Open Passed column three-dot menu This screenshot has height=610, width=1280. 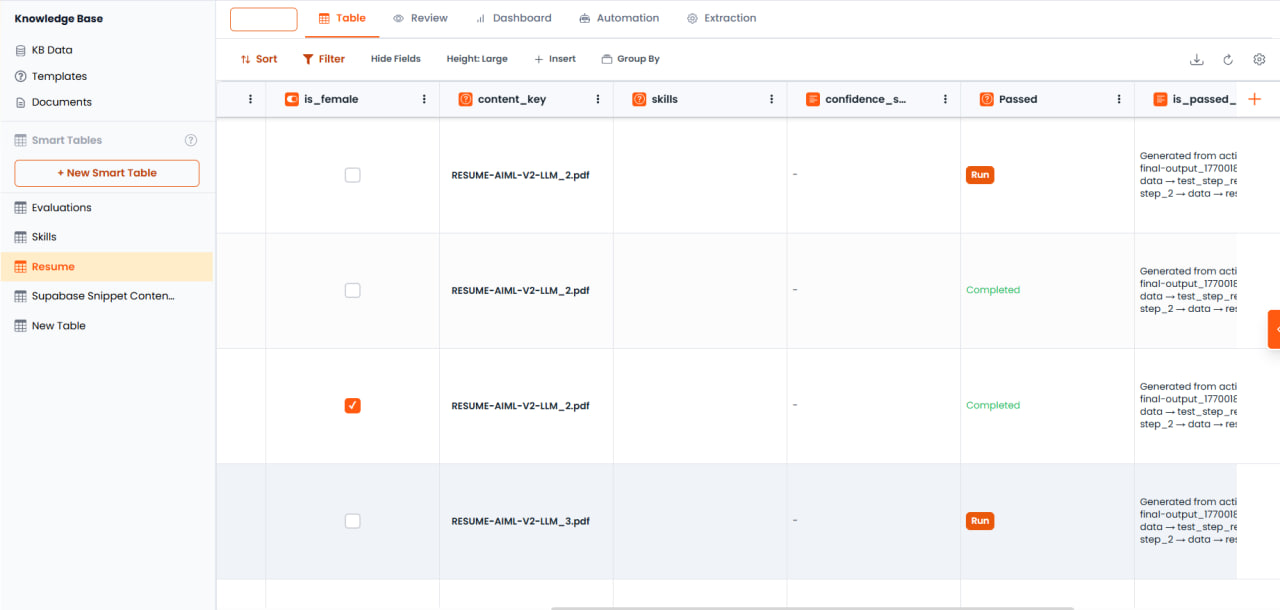tap(1119, 99)
